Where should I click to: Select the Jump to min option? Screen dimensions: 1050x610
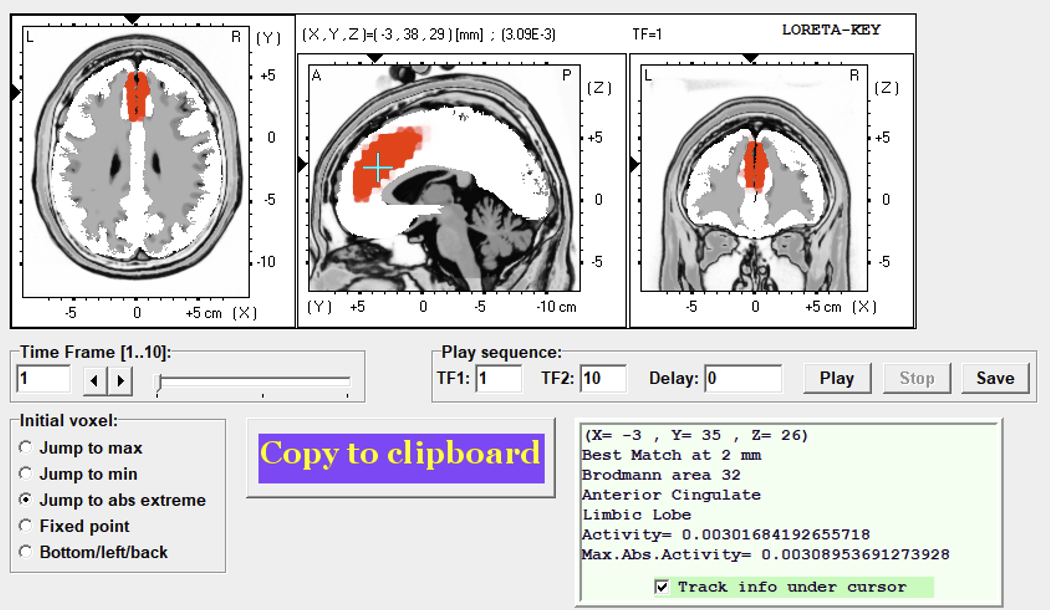point(25,473)
